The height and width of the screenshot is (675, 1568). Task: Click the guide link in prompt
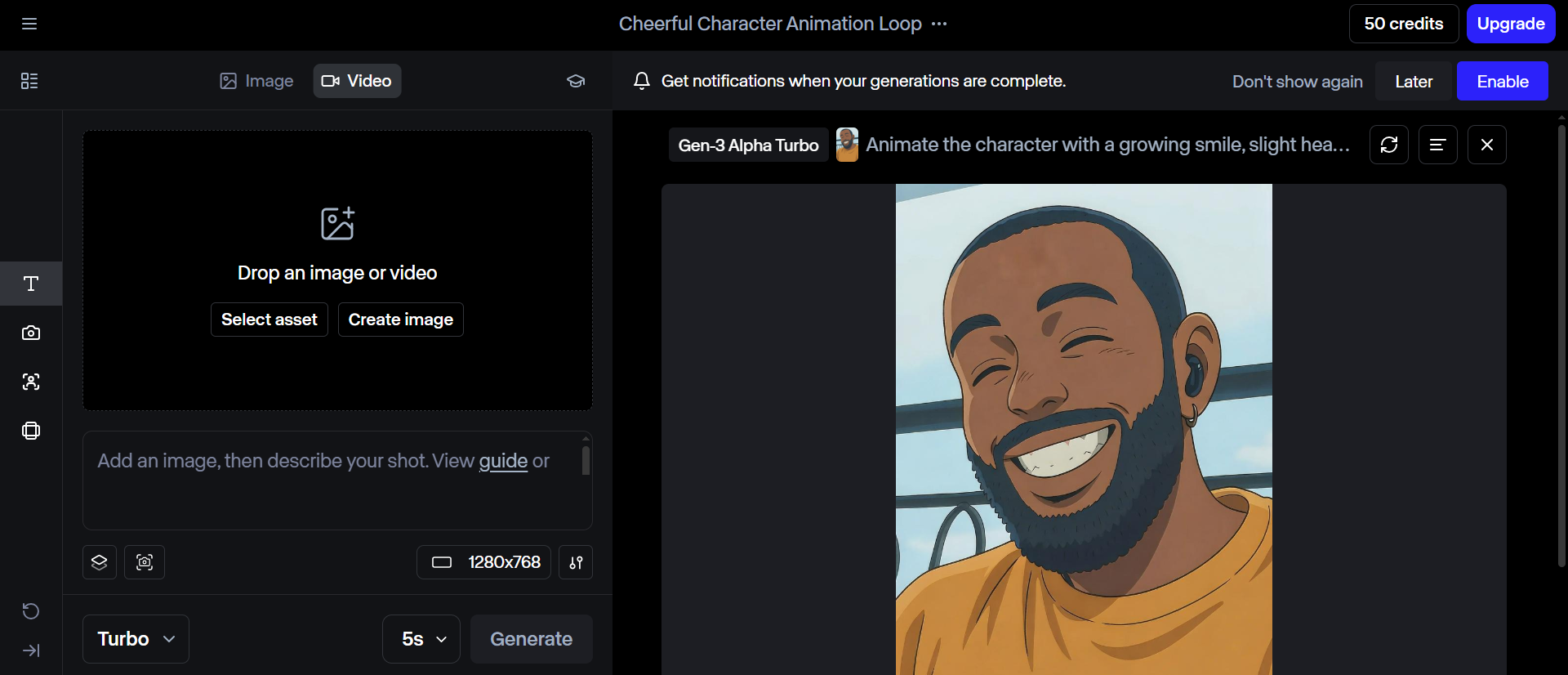(x=503, y=461)
